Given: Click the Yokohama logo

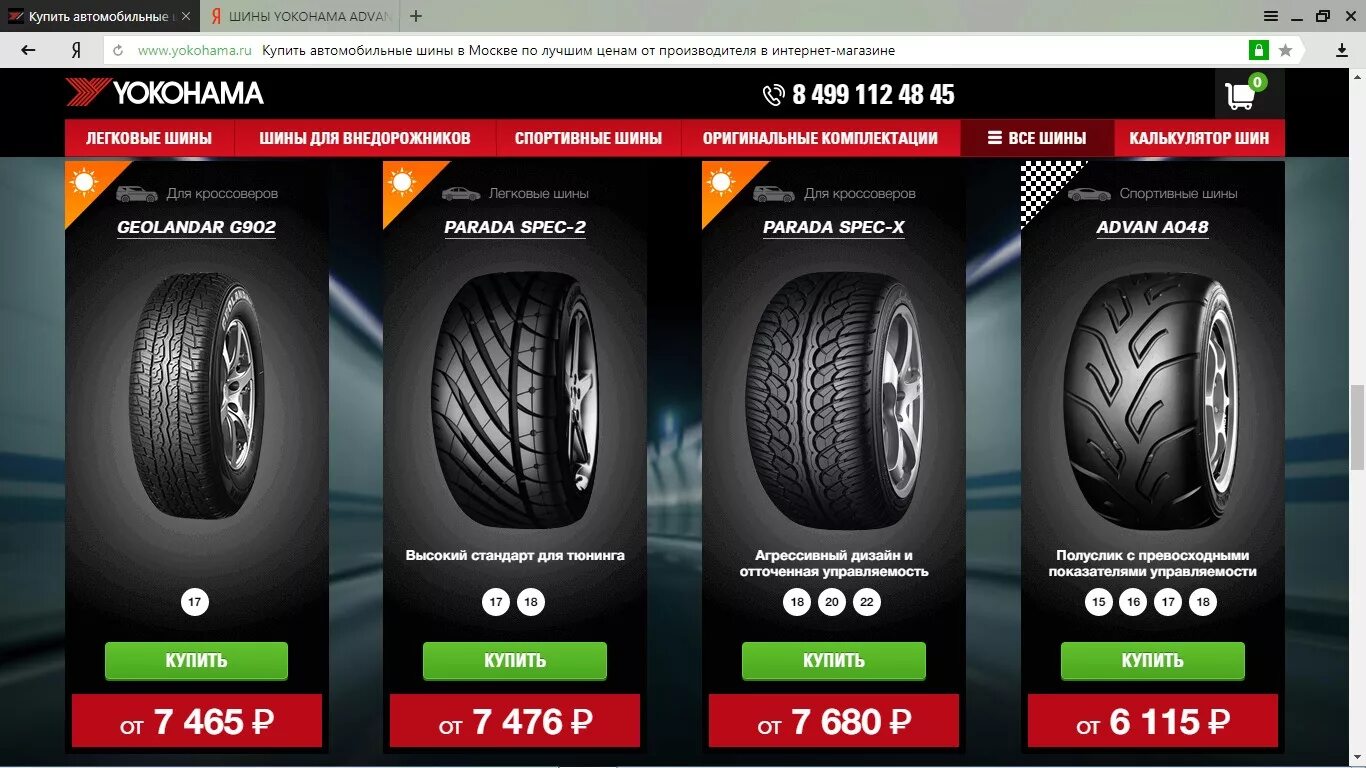Looking at the screenshot, I should [x=165, y=93].
